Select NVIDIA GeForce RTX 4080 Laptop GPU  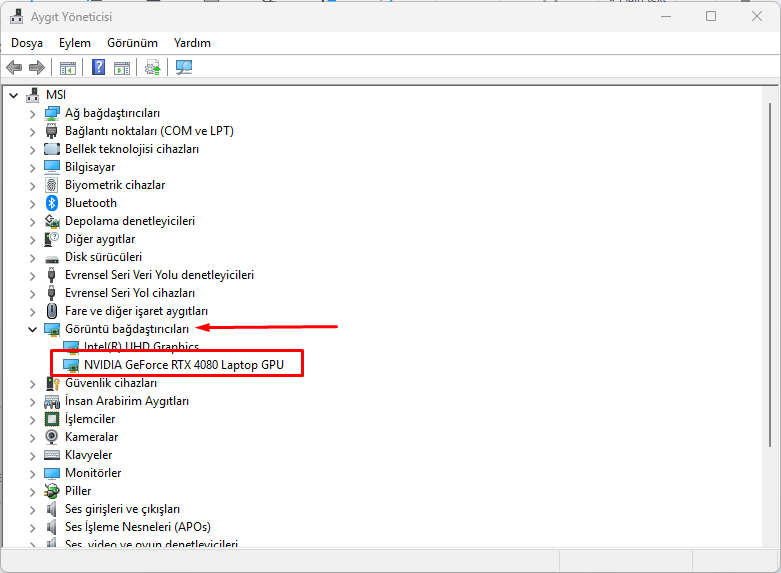coord(184,365)
